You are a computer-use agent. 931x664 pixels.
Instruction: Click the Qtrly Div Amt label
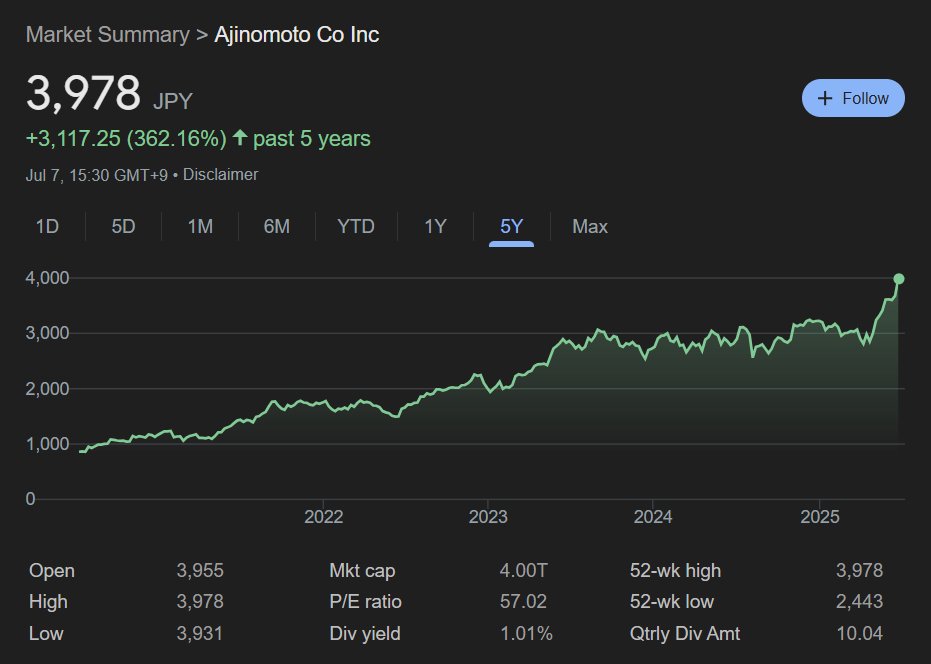point(685,634)
